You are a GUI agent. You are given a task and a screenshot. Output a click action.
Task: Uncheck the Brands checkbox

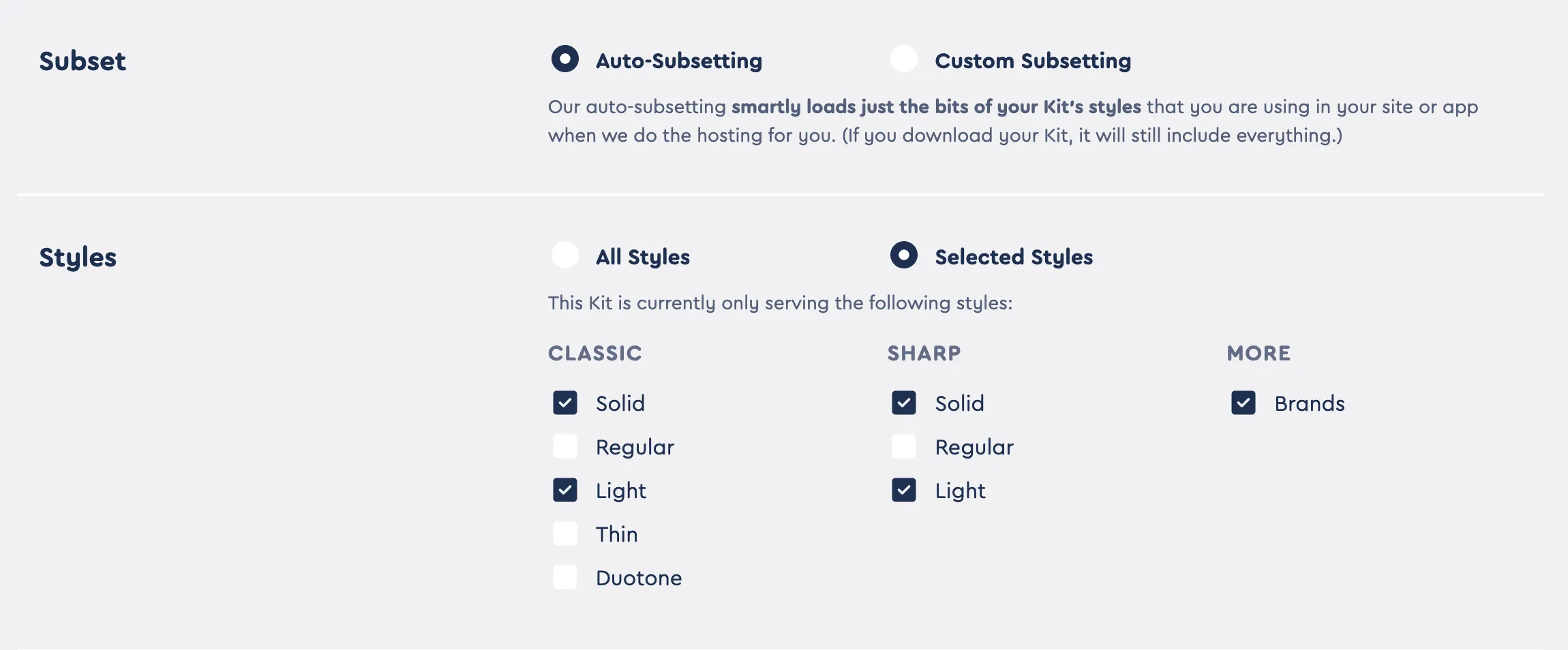coord(1243,403)
